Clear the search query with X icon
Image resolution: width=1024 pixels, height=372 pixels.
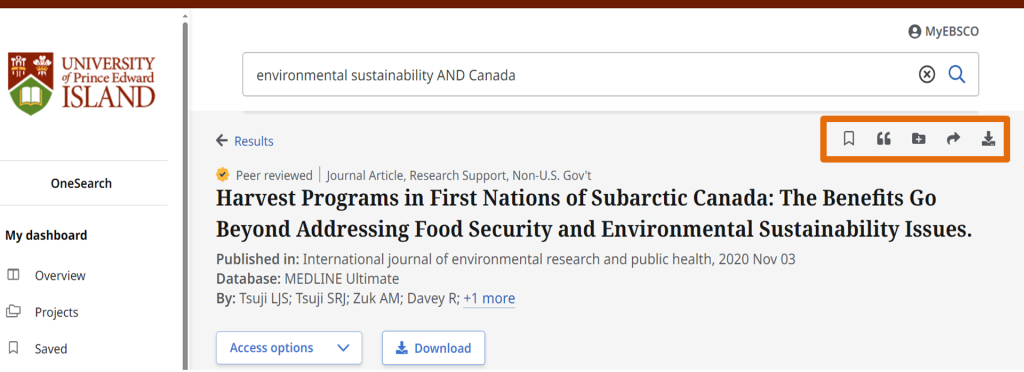(927, 75)
